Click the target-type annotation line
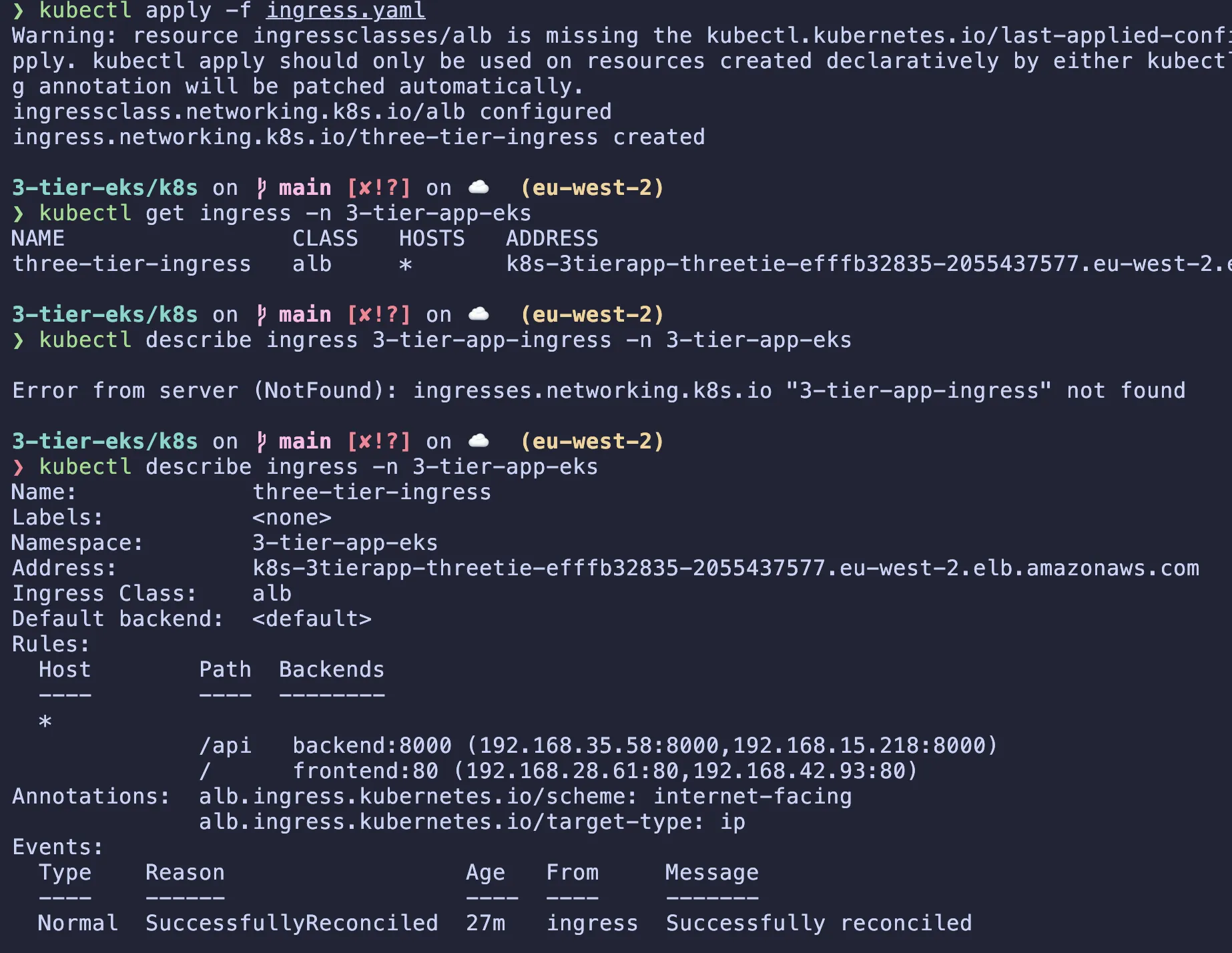This screenshot has height=953, width=1232. (472, 822)
